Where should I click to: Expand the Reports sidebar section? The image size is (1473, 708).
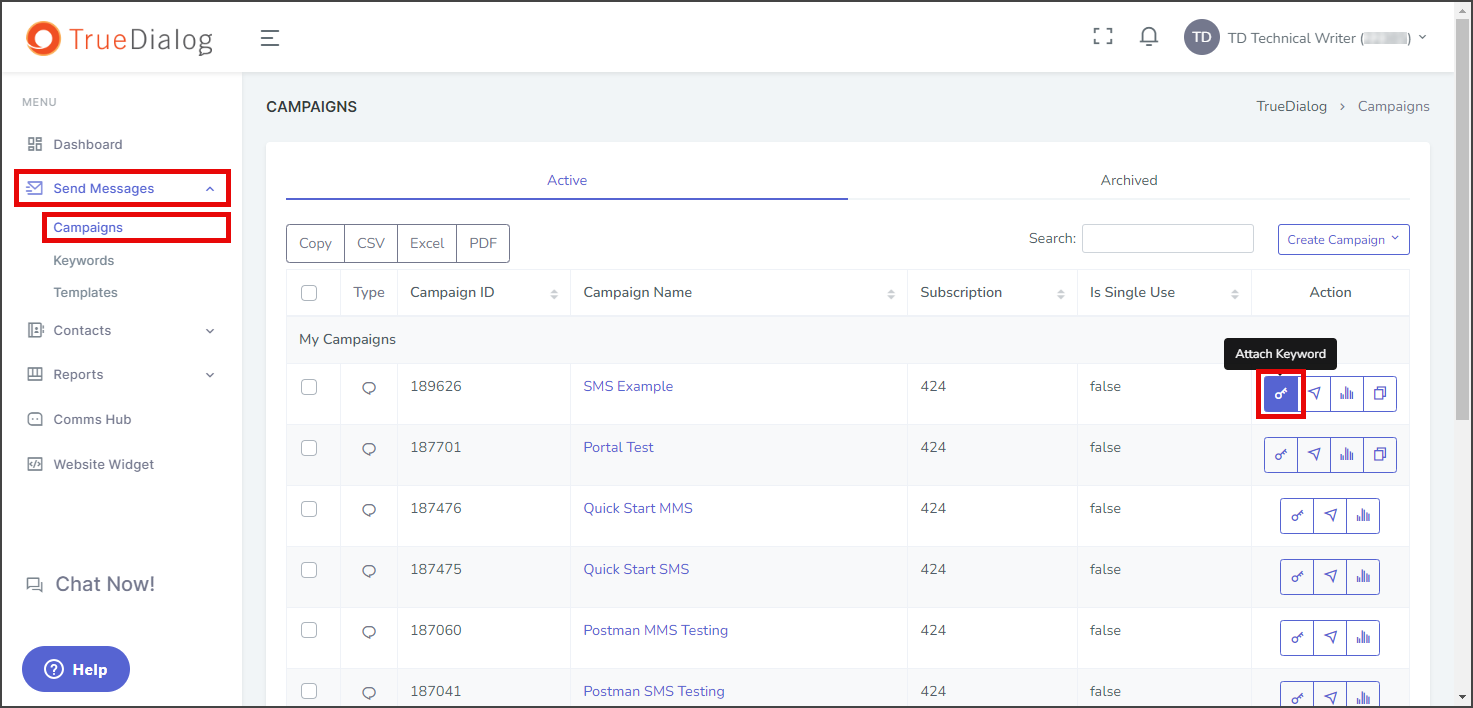click(x=122, y=374)
